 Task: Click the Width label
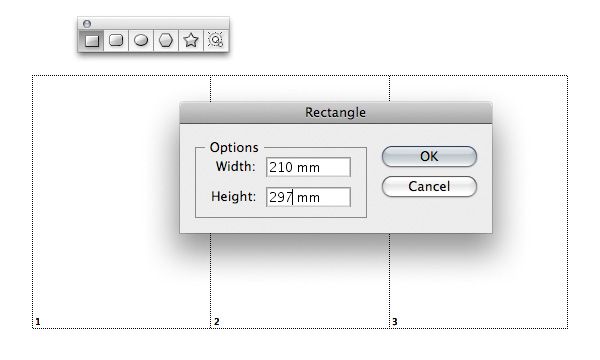[235, 167]
